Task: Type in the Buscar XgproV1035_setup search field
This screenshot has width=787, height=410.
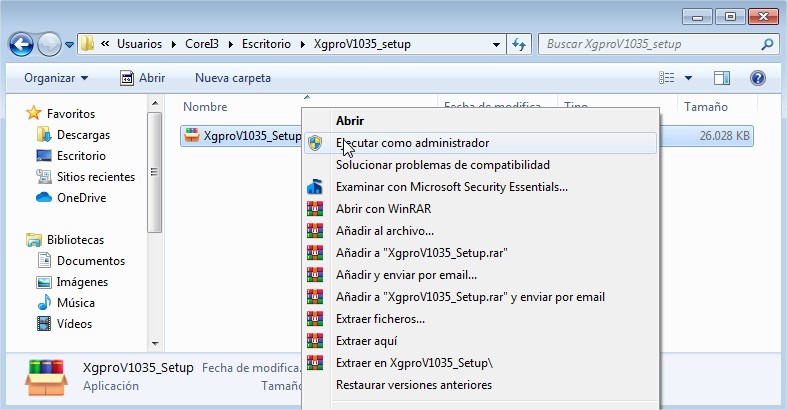Action: coord(647,44)
